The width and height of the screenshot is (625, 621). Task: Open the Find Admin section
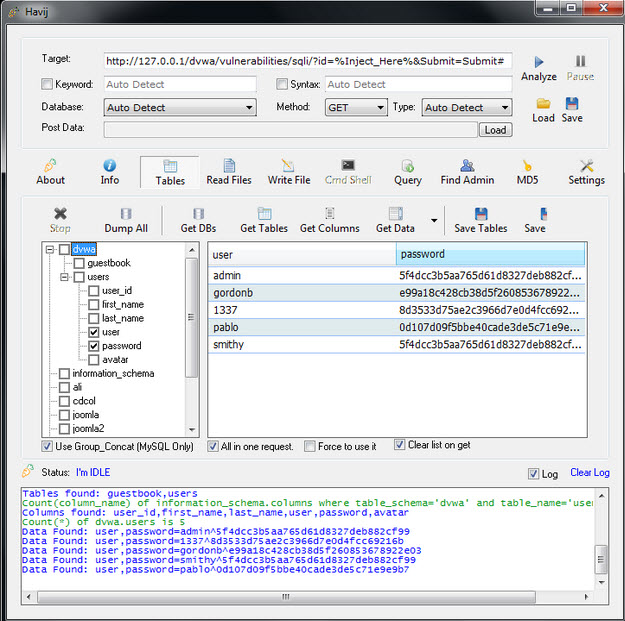tap(467, 172)
